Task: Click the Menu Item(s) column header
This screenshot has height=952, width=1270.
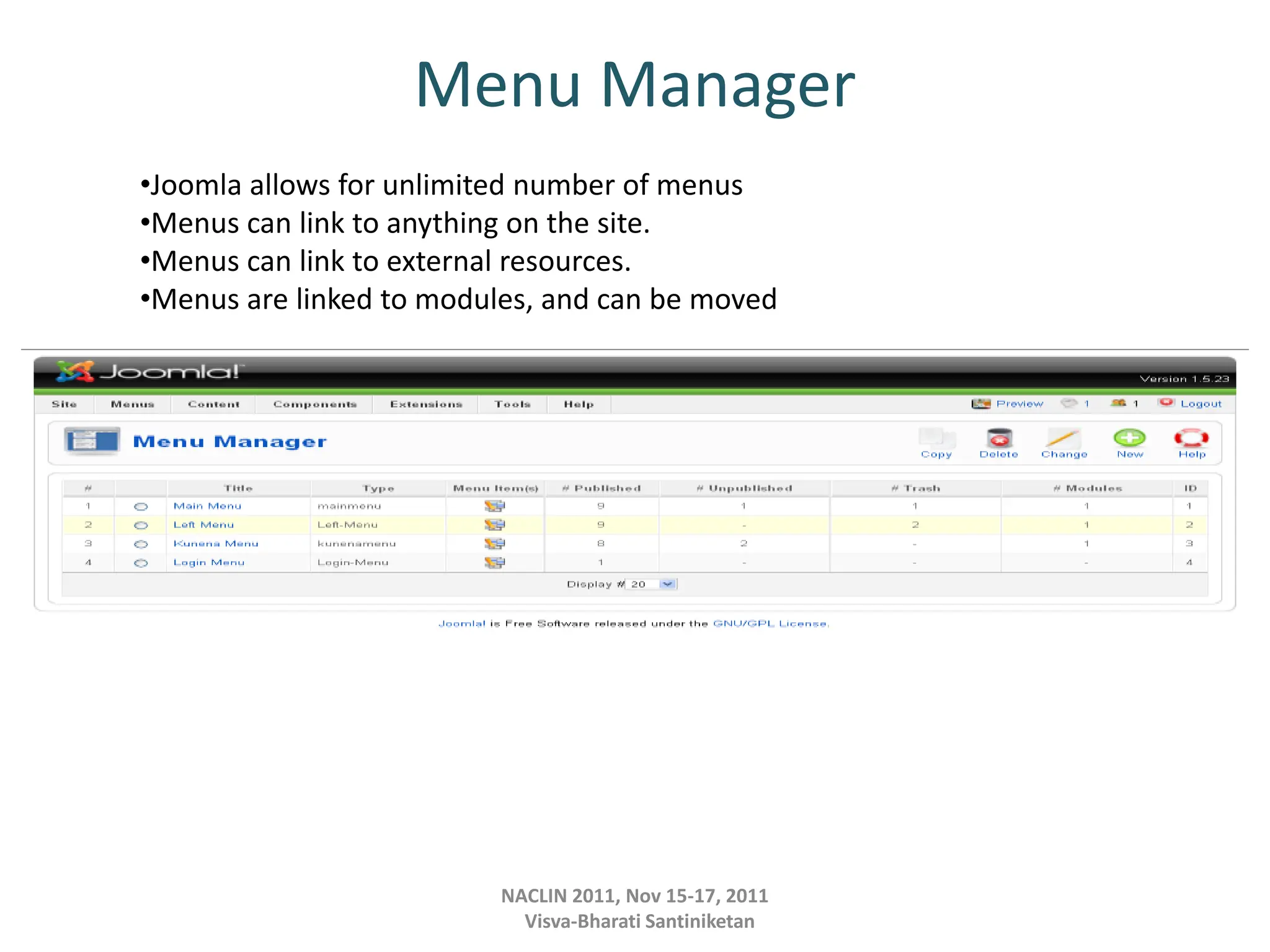Action: point(496,488)
